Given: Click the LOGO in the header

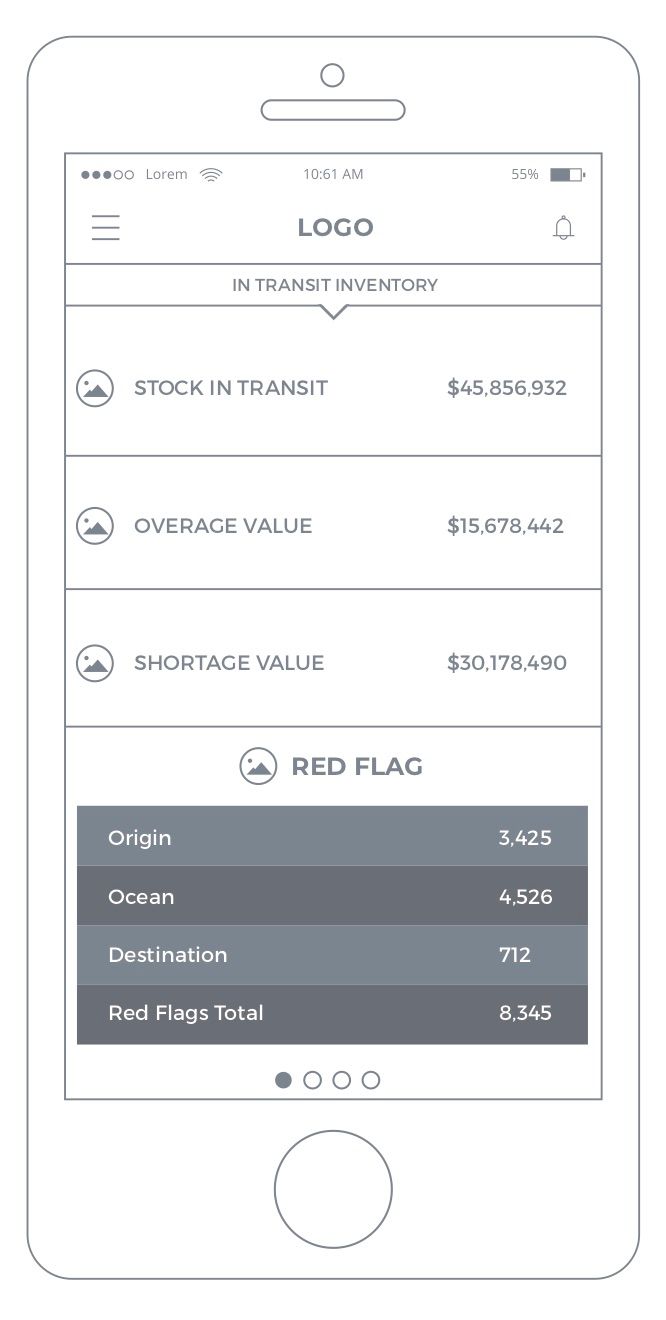Looking at the screenshot, I should coord(335,228).
